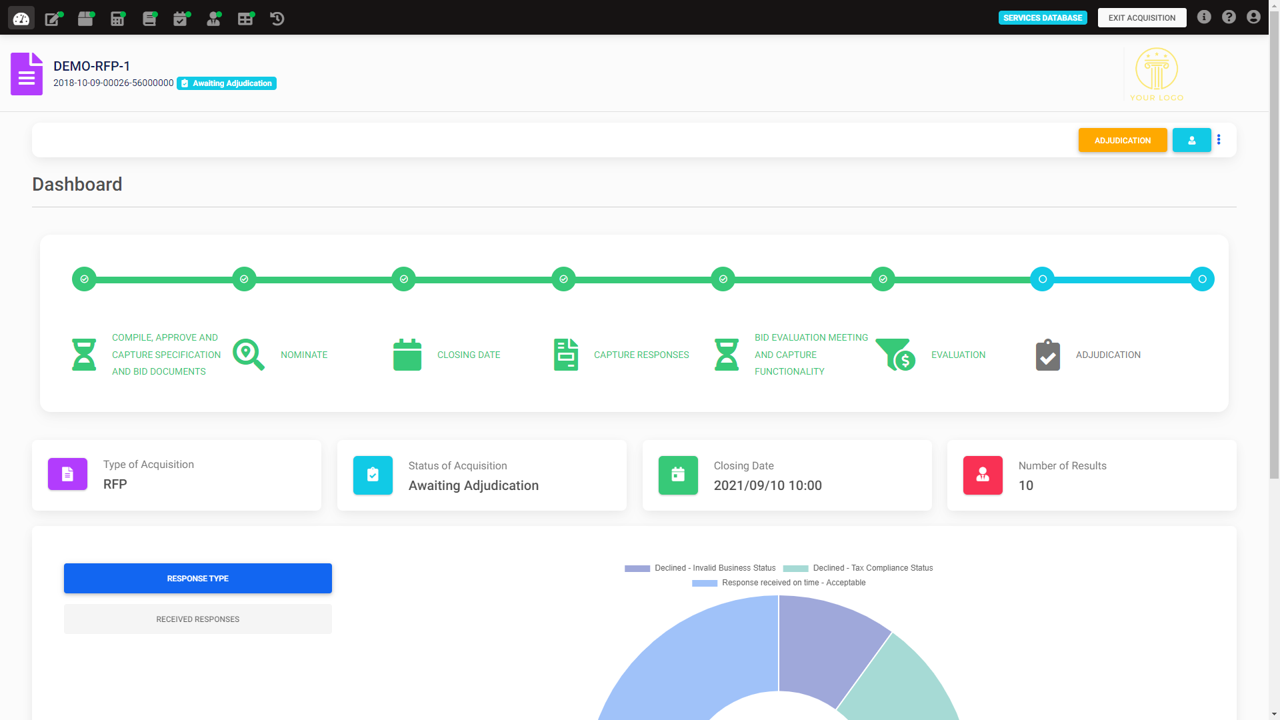Click the calendar check icon in top toolbar
The height and width of the screenshot is (720, 1280).
[x=181, y=18]
